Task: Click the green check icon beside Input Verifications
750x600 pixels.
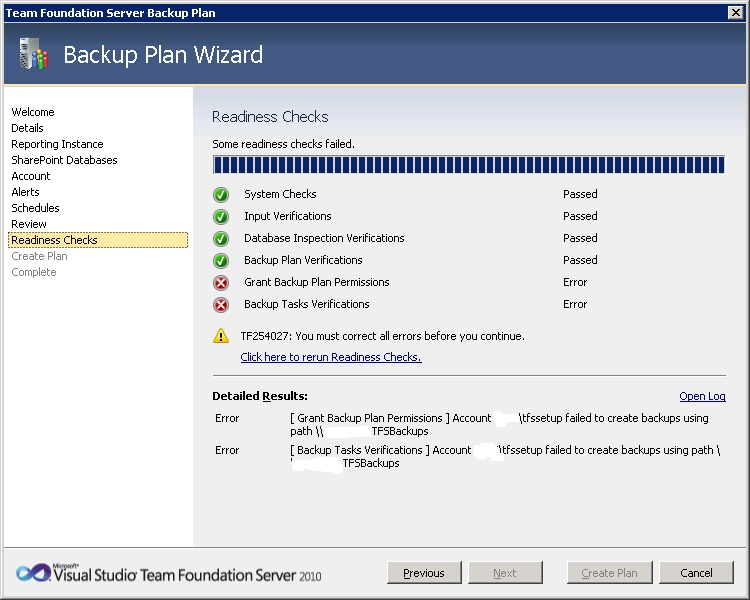Action: tap(221, 217)
